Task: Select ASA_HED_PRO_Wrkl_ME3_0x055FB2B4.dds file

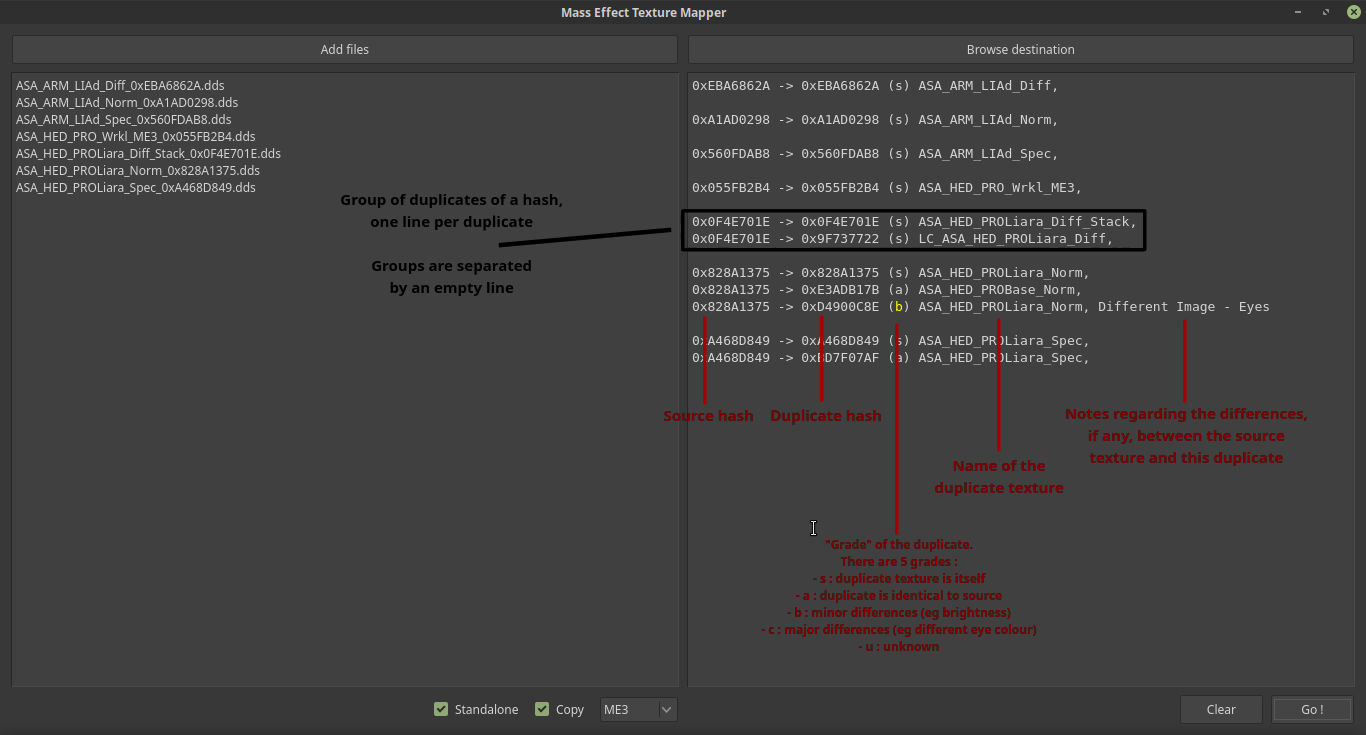Action: (x=136, y=137)
